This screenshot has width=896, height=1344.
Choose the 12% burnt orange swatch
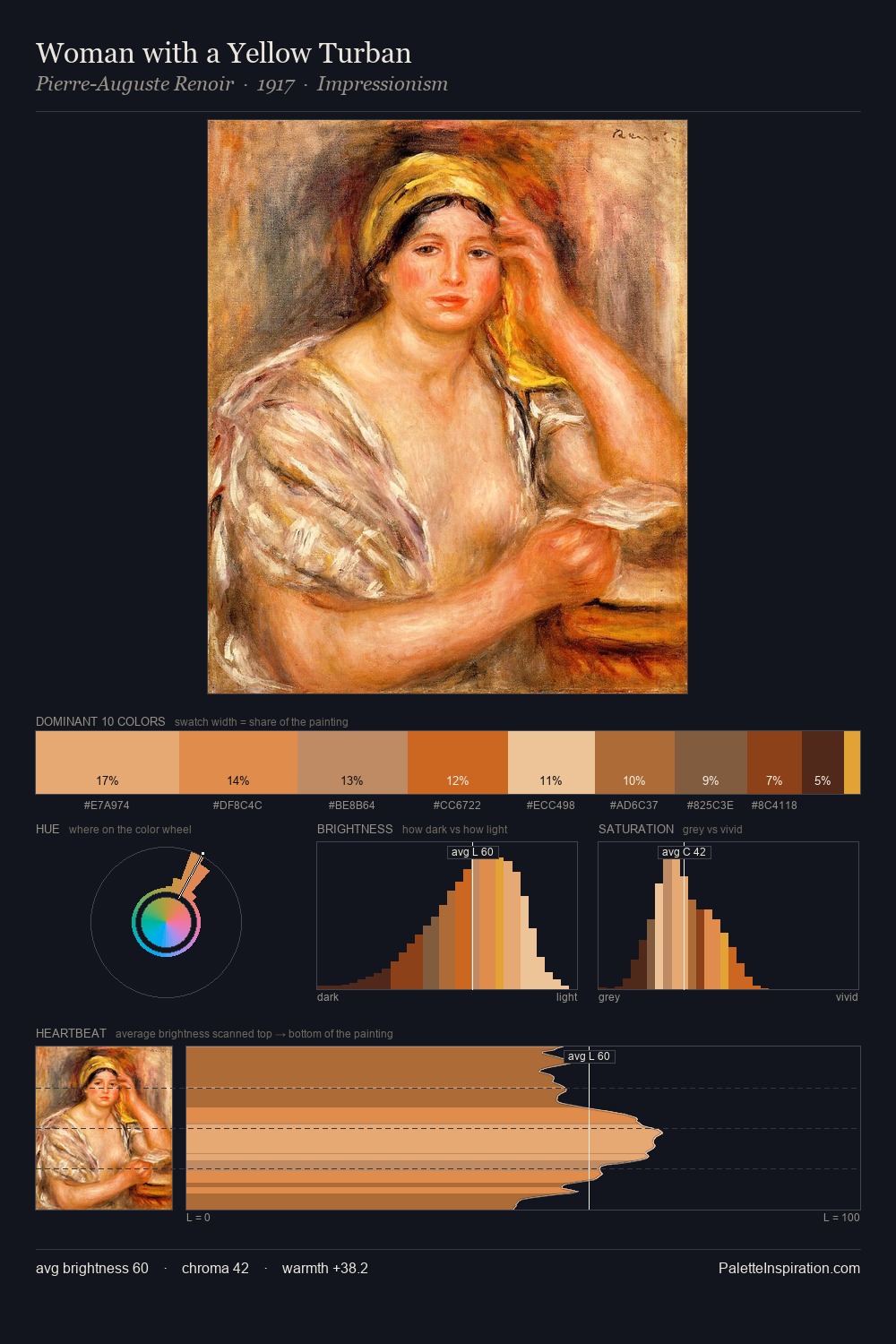click(458, 762)
